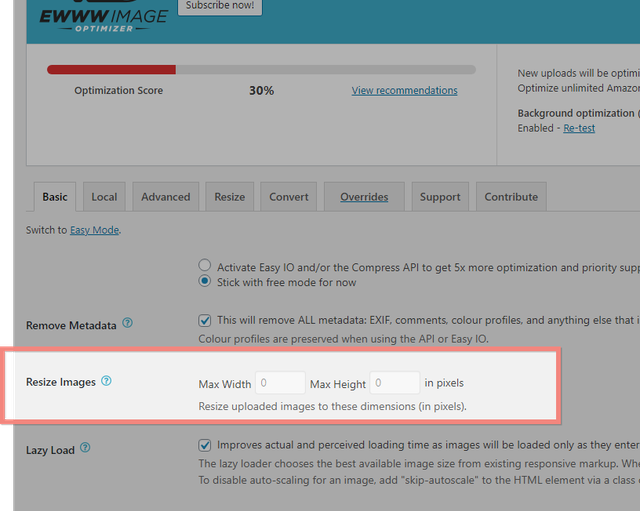
Task: Go to the Overrides tab
Action: click(364, 197)
